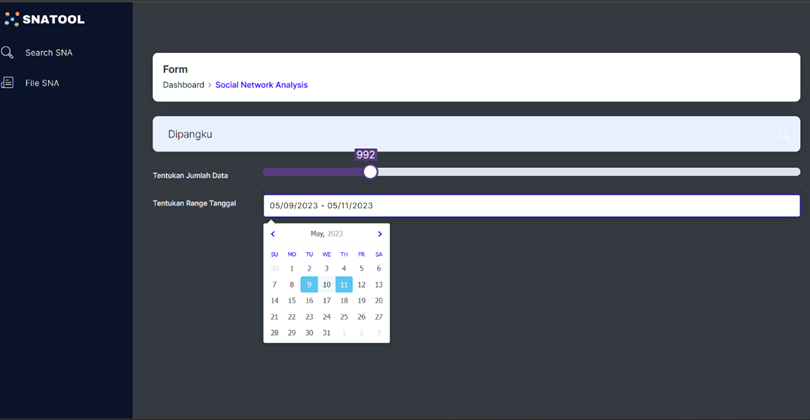Go to previous month in calendar

tap(273, 234)
